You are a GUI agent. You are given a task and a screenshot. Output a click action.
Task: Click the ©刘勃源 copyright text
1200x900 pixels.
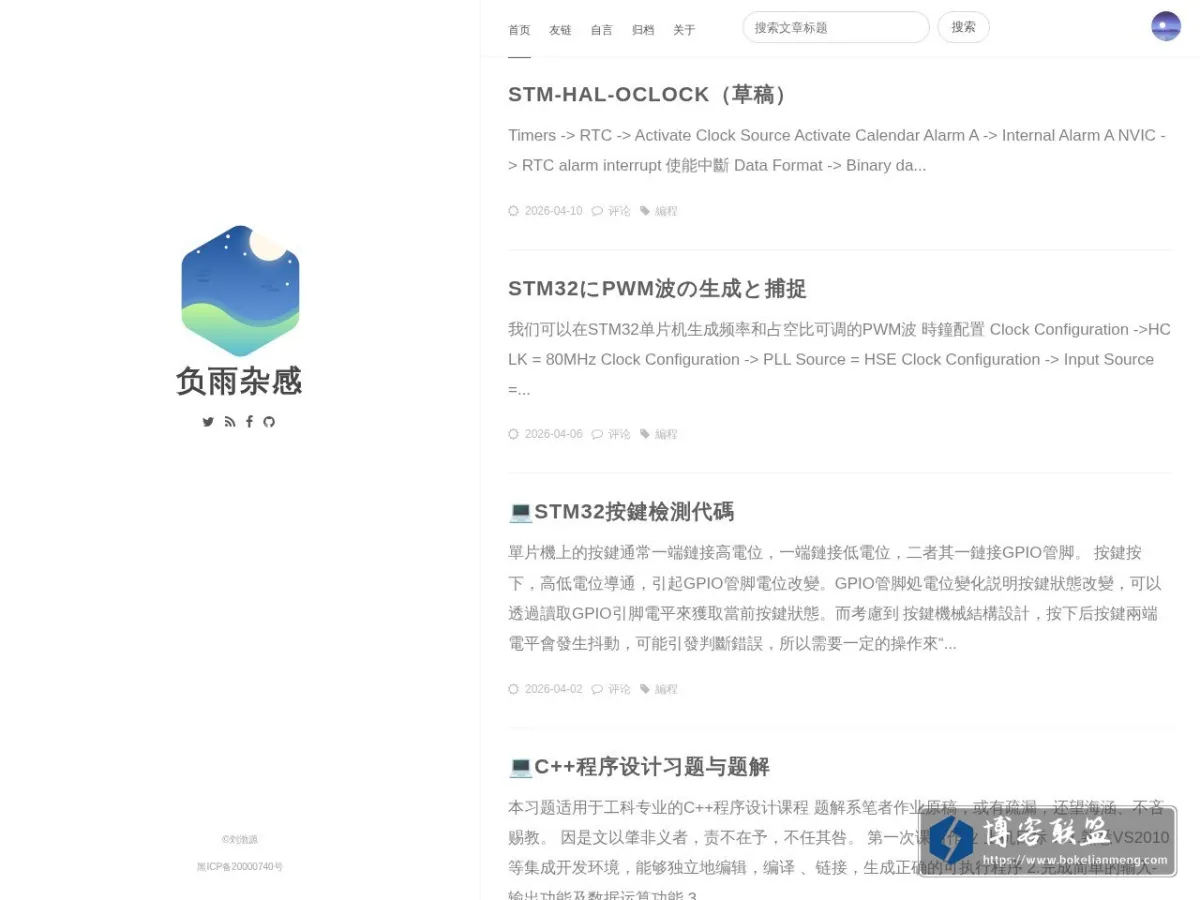pos(240,839)
